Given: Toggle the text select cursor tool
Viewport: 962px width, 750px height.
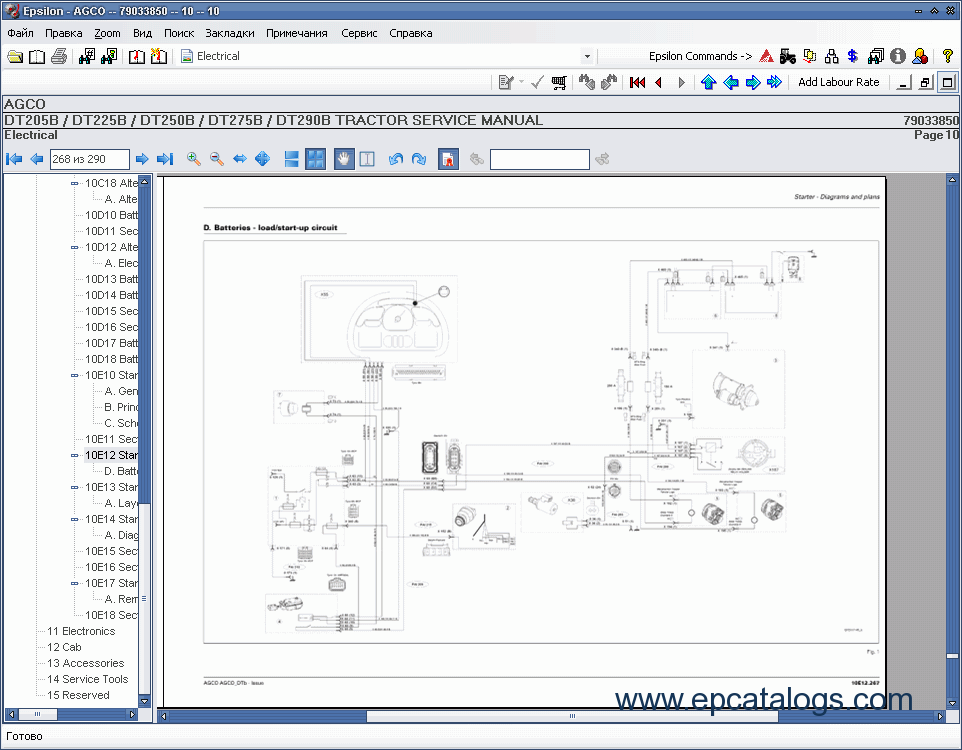Looking at the screenshot, I should point(367,160).
